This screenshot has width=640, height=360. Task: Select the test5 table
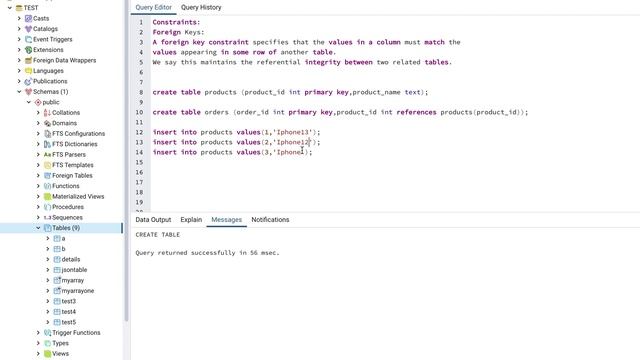pyautogui.click(x=69, y=322)
